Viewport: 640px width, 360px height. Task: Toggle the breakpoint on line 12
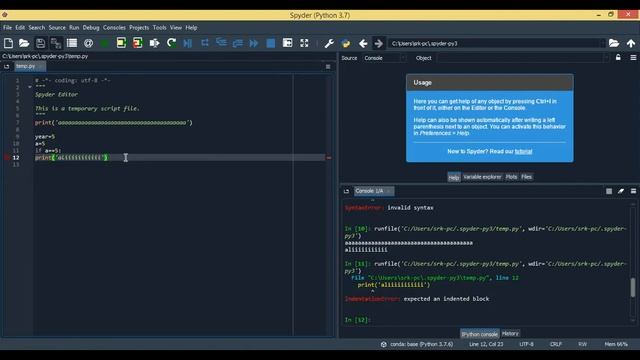[7, 158]
